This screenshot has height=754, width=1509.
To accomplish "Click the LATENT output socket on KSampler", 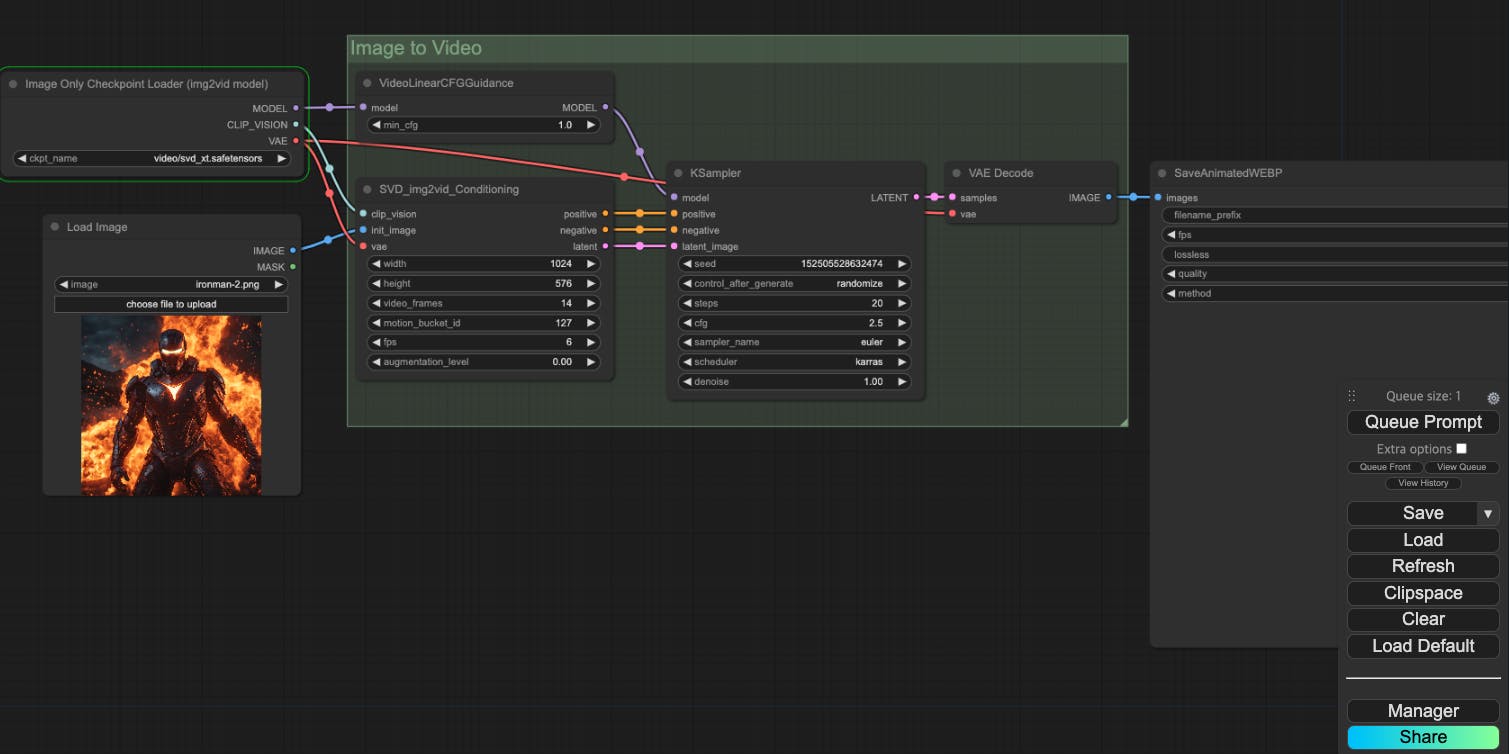I will coord(916,198).
